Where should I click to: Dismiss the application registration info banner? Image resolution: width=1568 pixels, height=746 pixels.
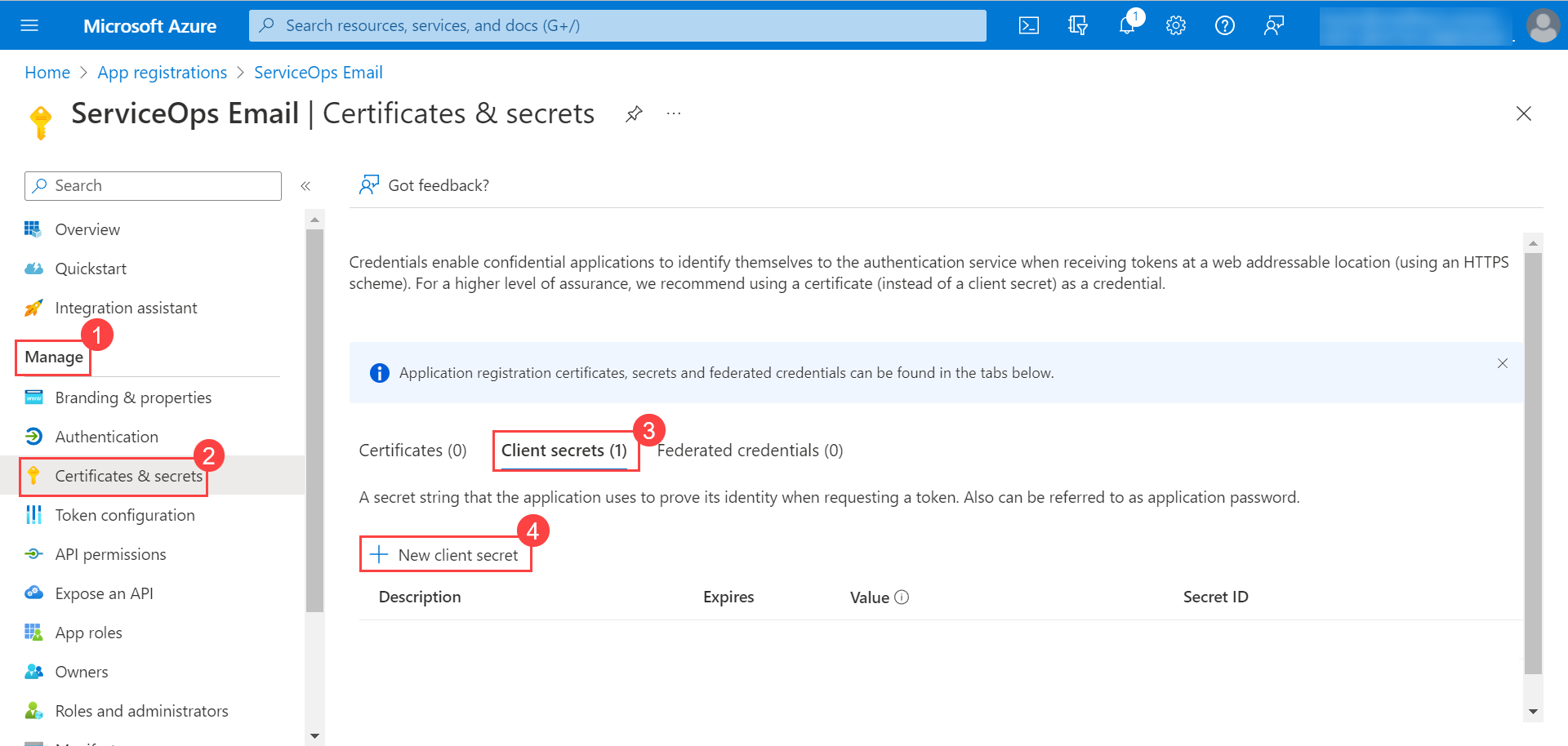[x=1503, y=363]
